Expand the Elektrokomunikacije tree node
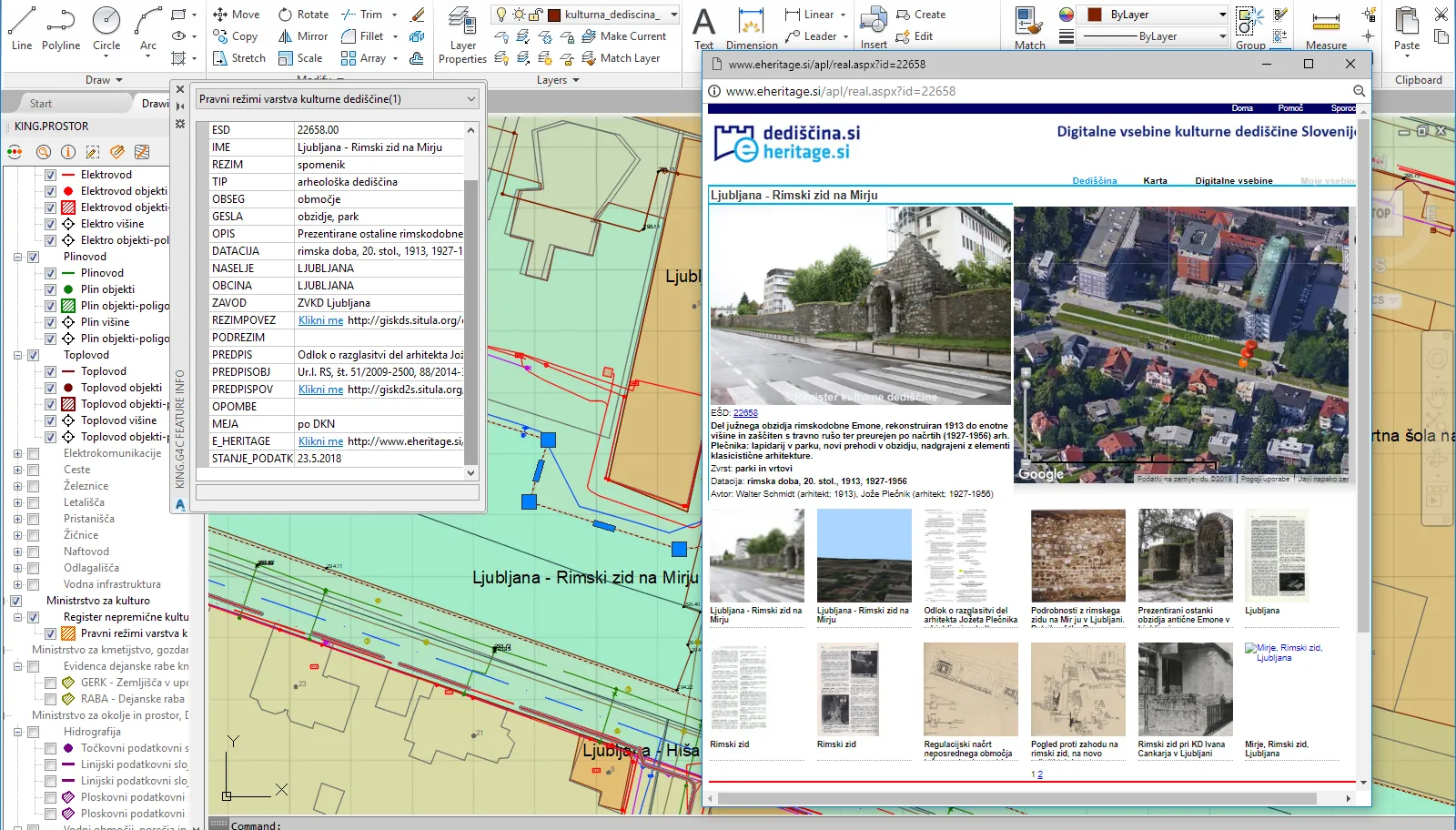The image size is (1456, 830). (17, 453)
